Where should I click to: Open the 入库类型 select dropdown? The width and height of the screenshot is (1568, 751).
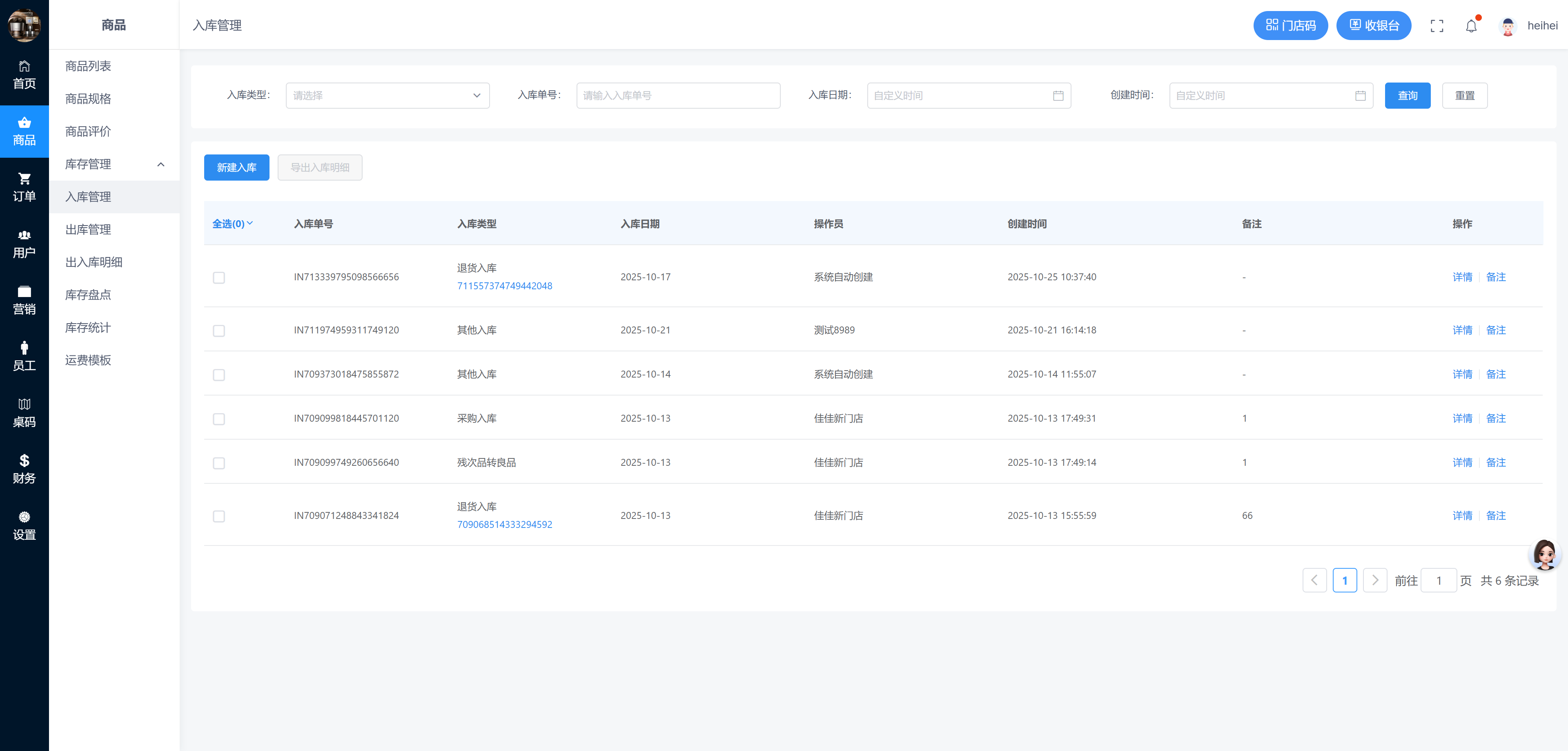pos(387,96)
